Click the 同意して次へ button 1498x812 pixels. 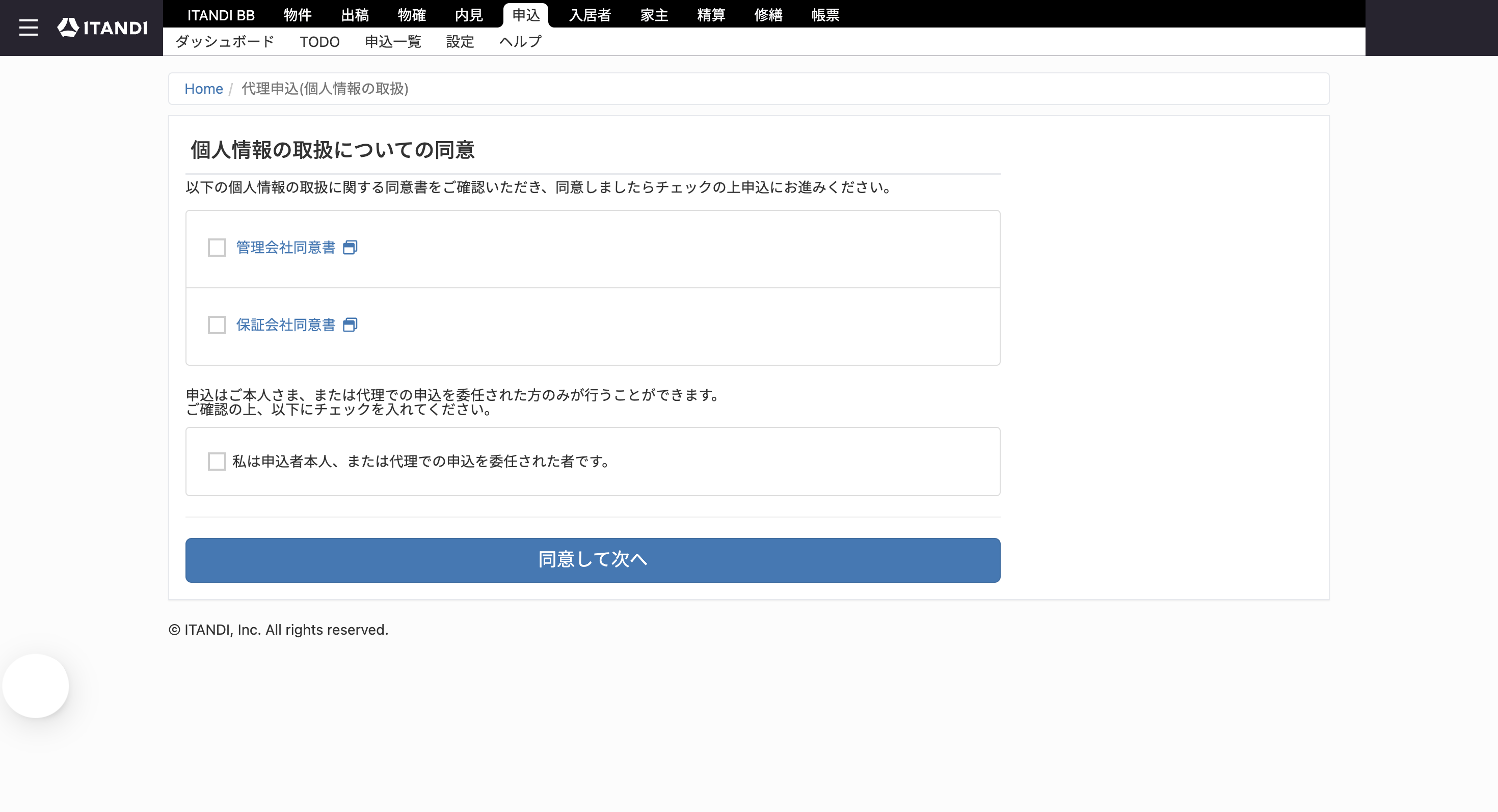593,560
